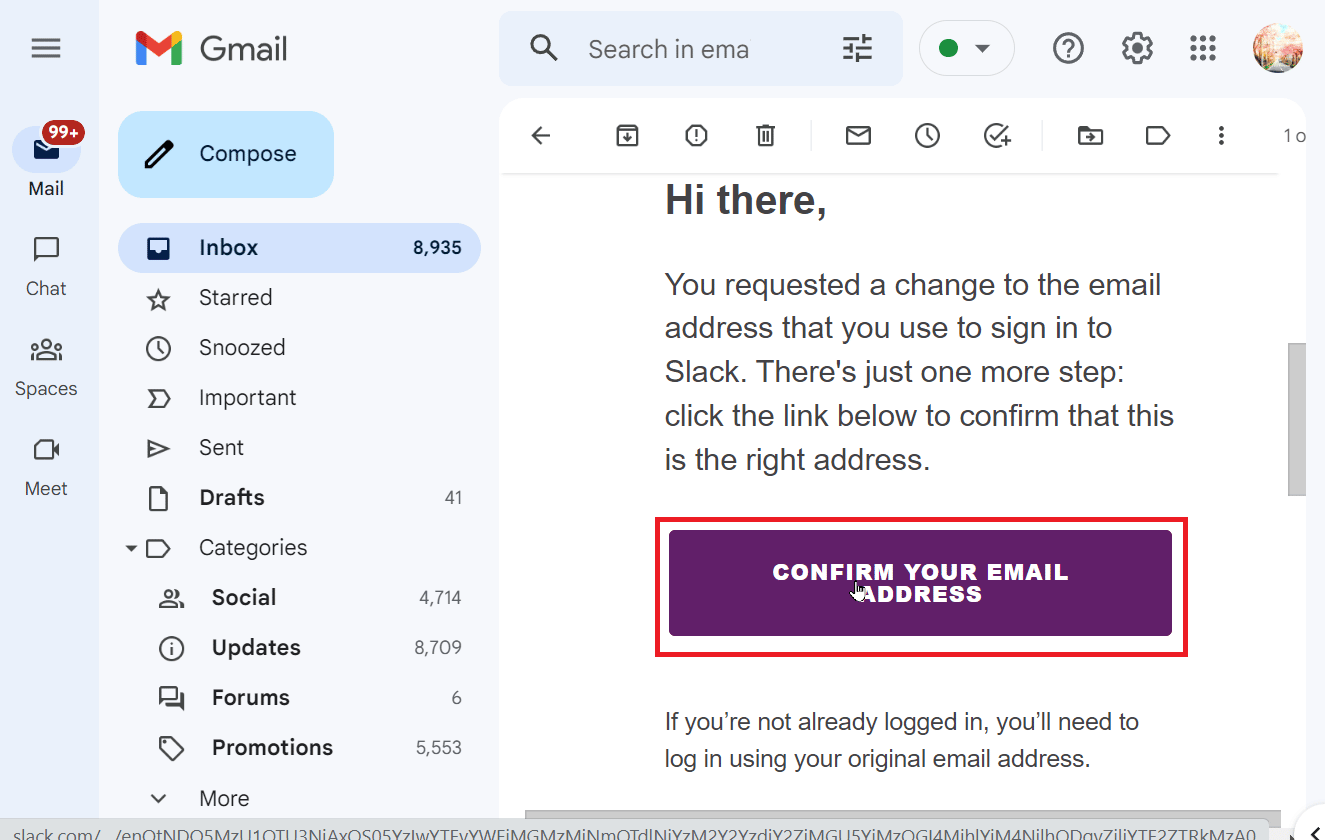The height and width of the screenshot is (840, 1325).
Task: Open Chat from the left rail
Action: coord(45,262)
